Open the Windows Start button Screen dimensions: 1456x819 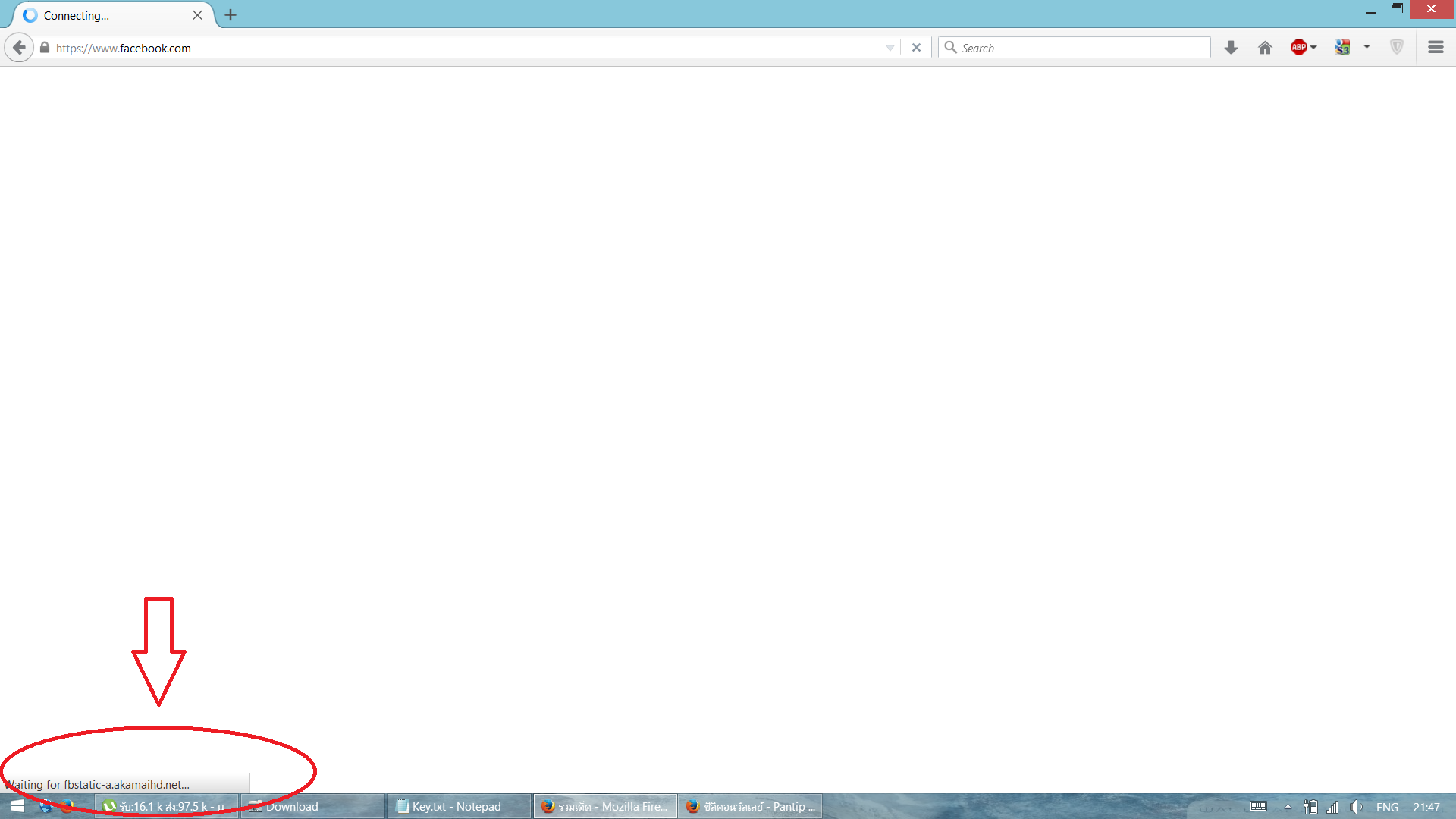pyautogui.click(x=17, y=806)
